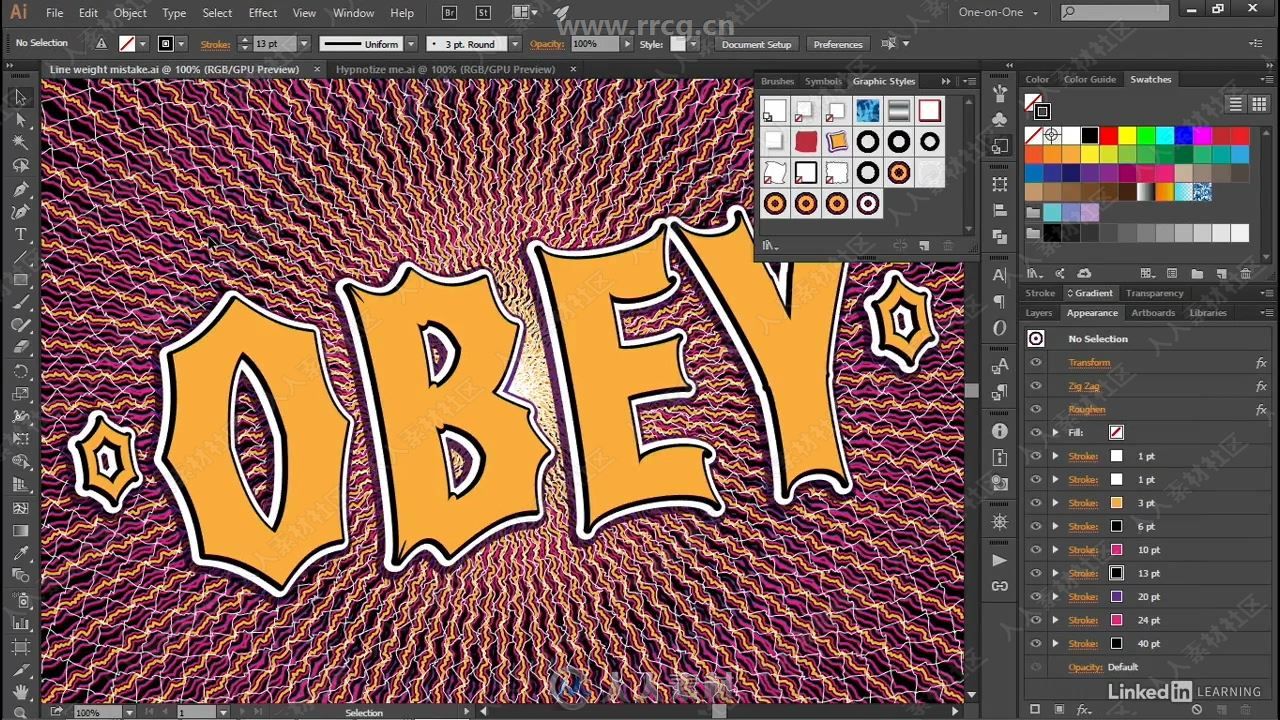Viewport: 1280px width, 720px height.
Task: Hide the Roughen effect visibility
Action: point(1036,409)
